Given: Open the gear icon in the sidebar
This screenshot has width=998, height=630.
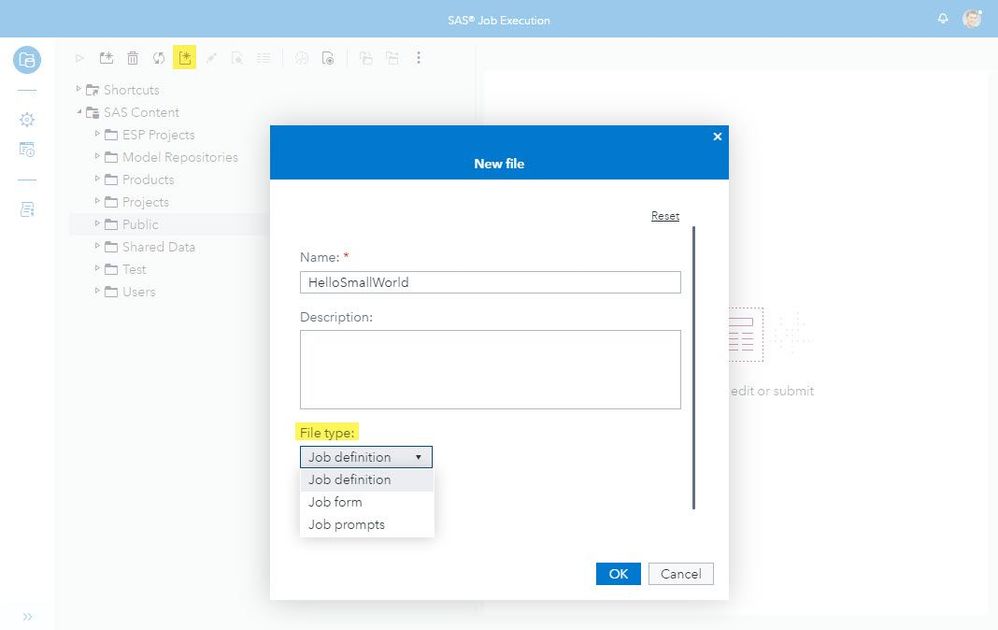Looking at the screenshot, I should click(27, 120).
